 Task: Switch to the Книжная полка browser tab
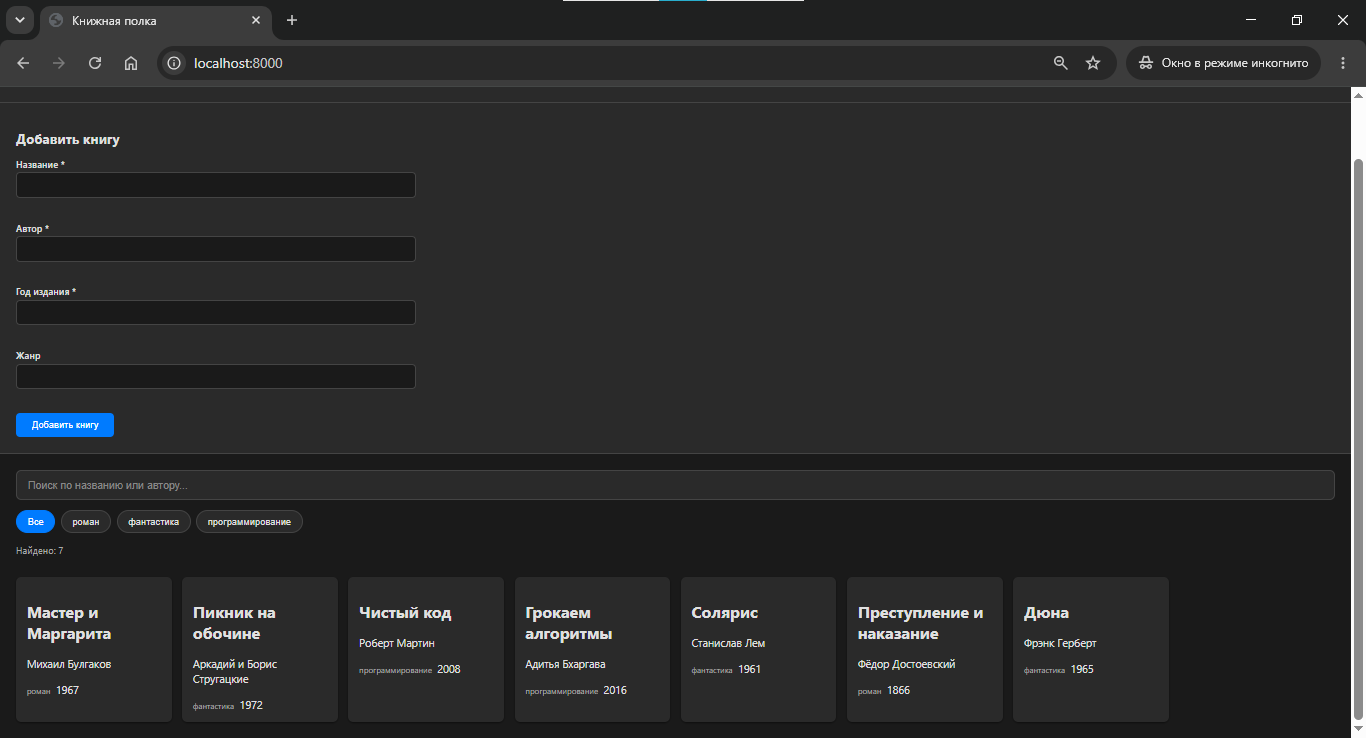155,20
